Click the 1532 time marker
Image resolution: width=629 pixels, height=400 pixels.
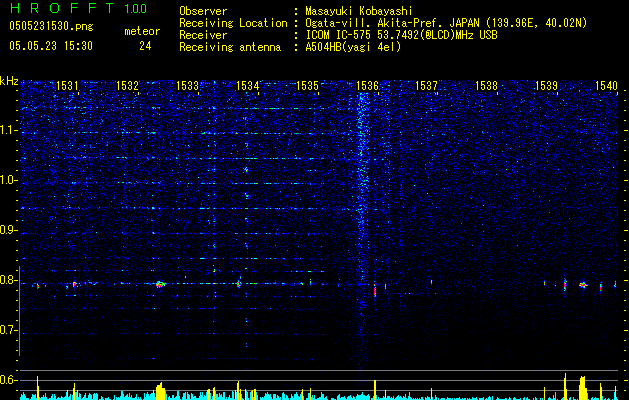click(x=127, y=85)
